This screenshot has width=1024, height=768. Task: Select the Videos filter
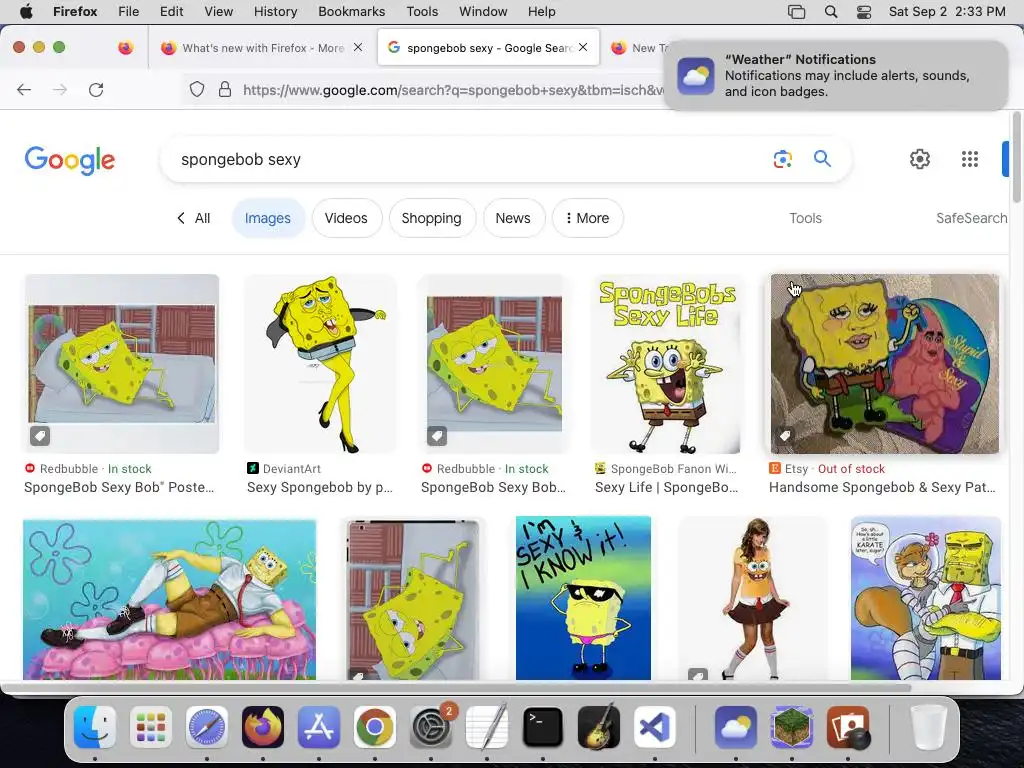click(x=346, y=218)
